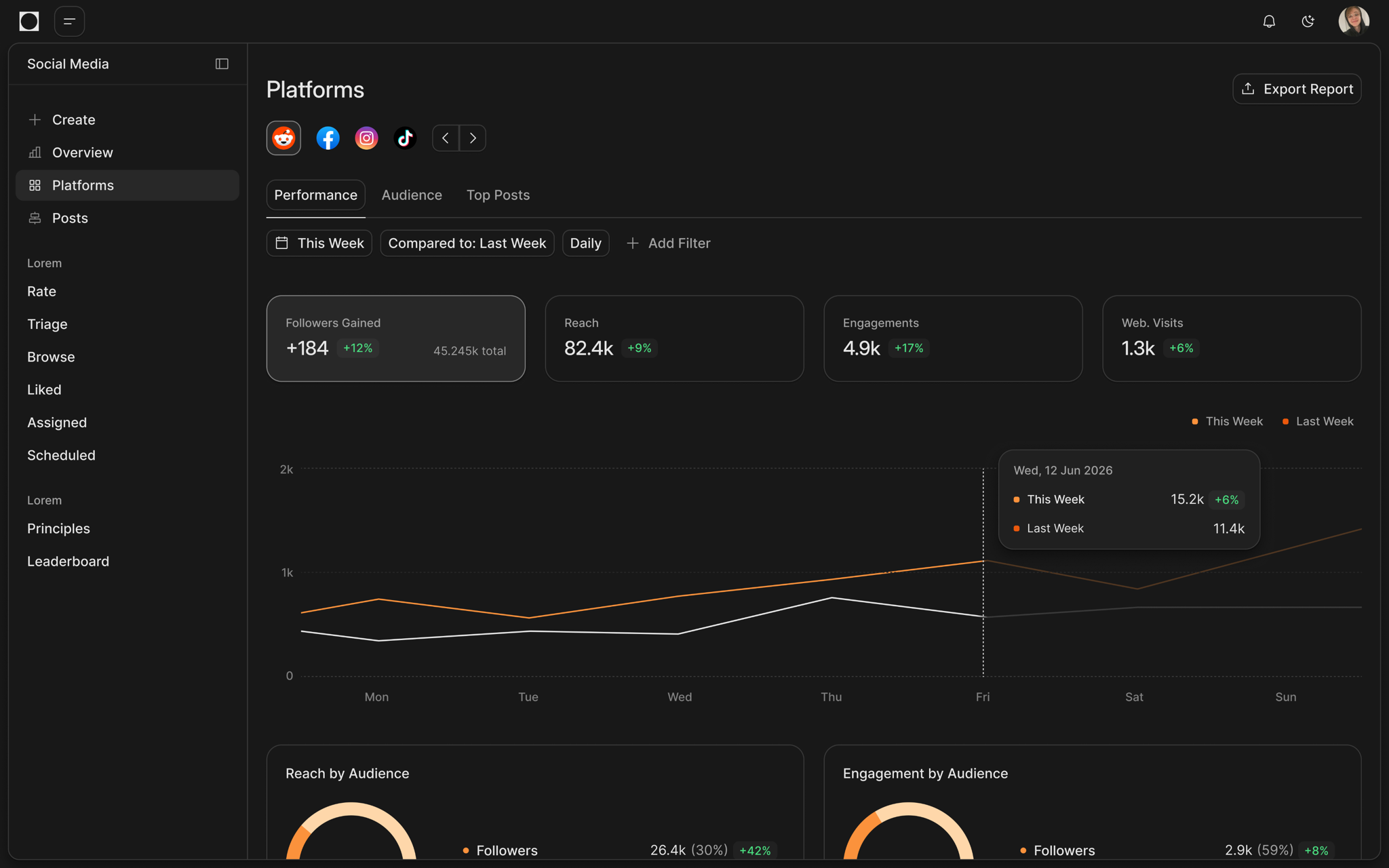The height and width of the screenshot is (868, 1389).
Task: Click the Fri label on chart axis
Action: tap(983, 696)
